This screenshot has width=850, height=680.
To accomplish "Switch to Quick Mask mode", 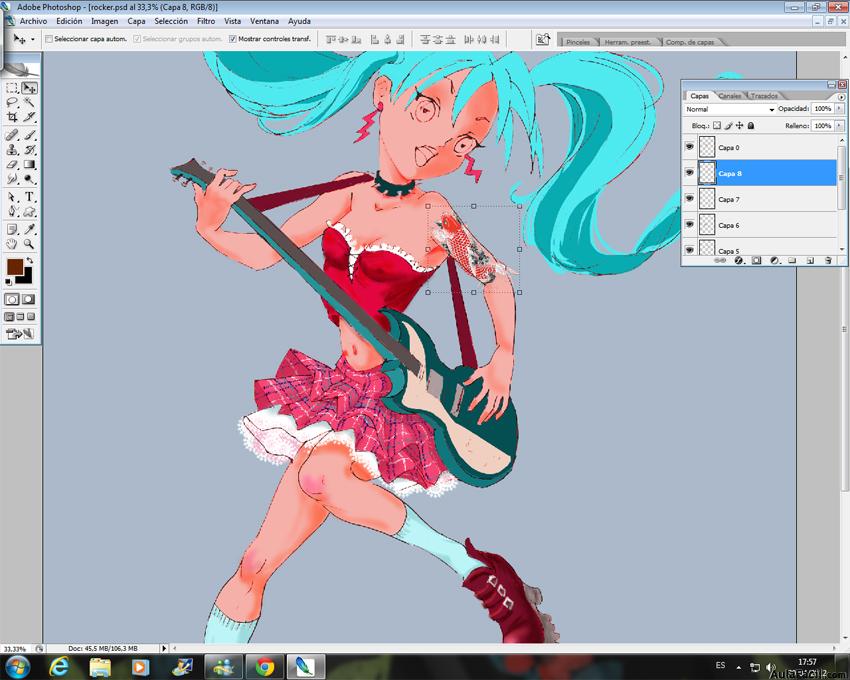I will click(28, 299).
